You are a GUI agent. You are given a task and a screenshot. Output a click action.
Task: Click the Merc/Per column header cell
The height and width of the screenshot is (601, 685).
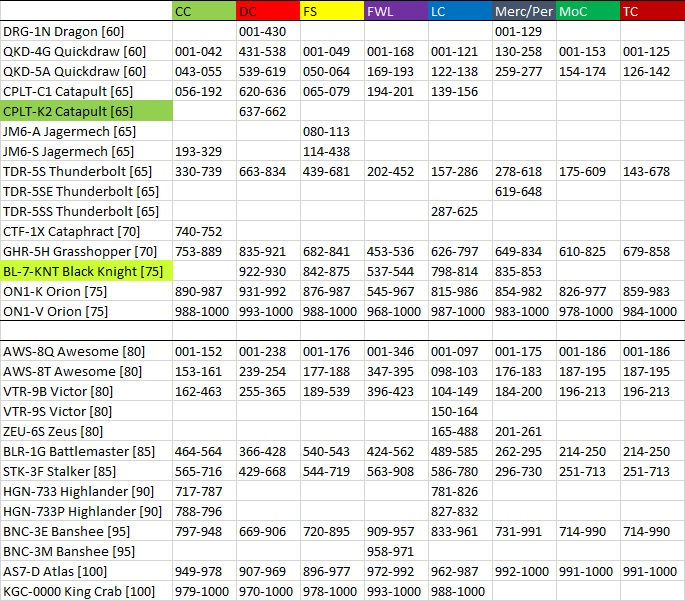(x=524, y=12)
